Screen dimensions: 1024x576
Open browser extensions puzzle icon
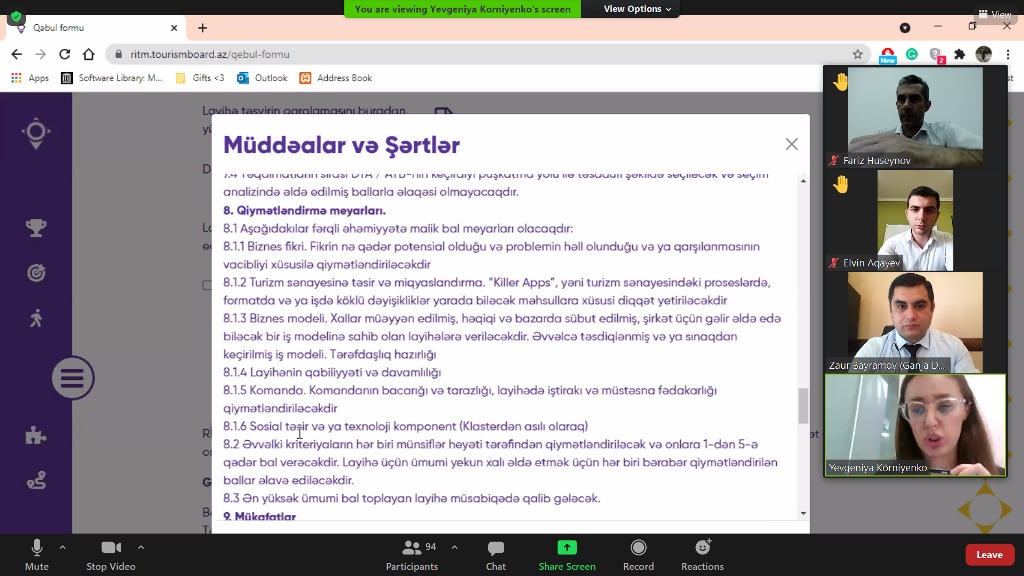pyautogui.click(x=959, y=54)
